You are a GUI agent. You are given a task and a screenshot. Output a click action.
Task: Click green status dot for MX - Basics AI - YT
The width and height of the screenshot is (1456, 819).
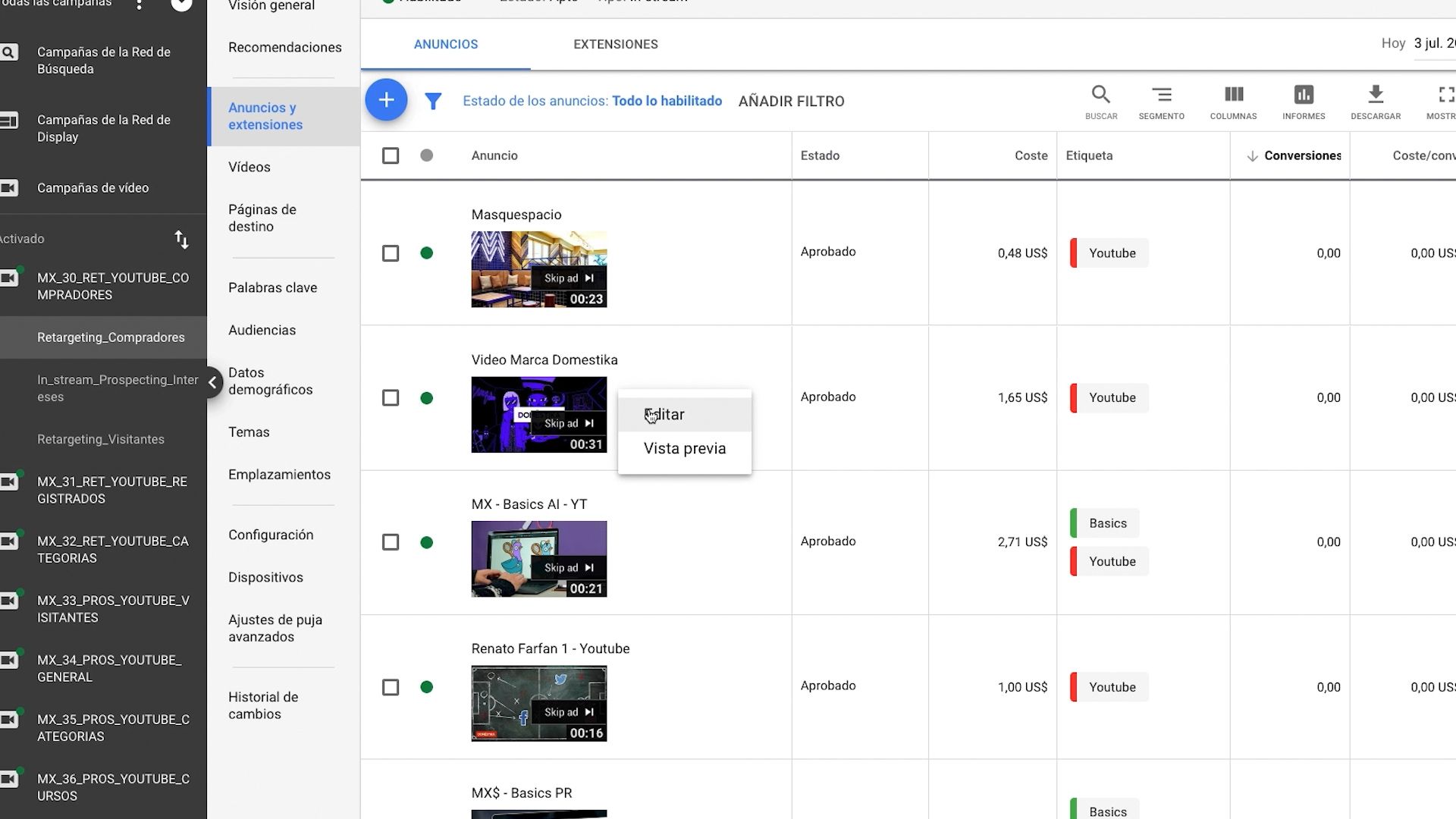coord(427,542)
